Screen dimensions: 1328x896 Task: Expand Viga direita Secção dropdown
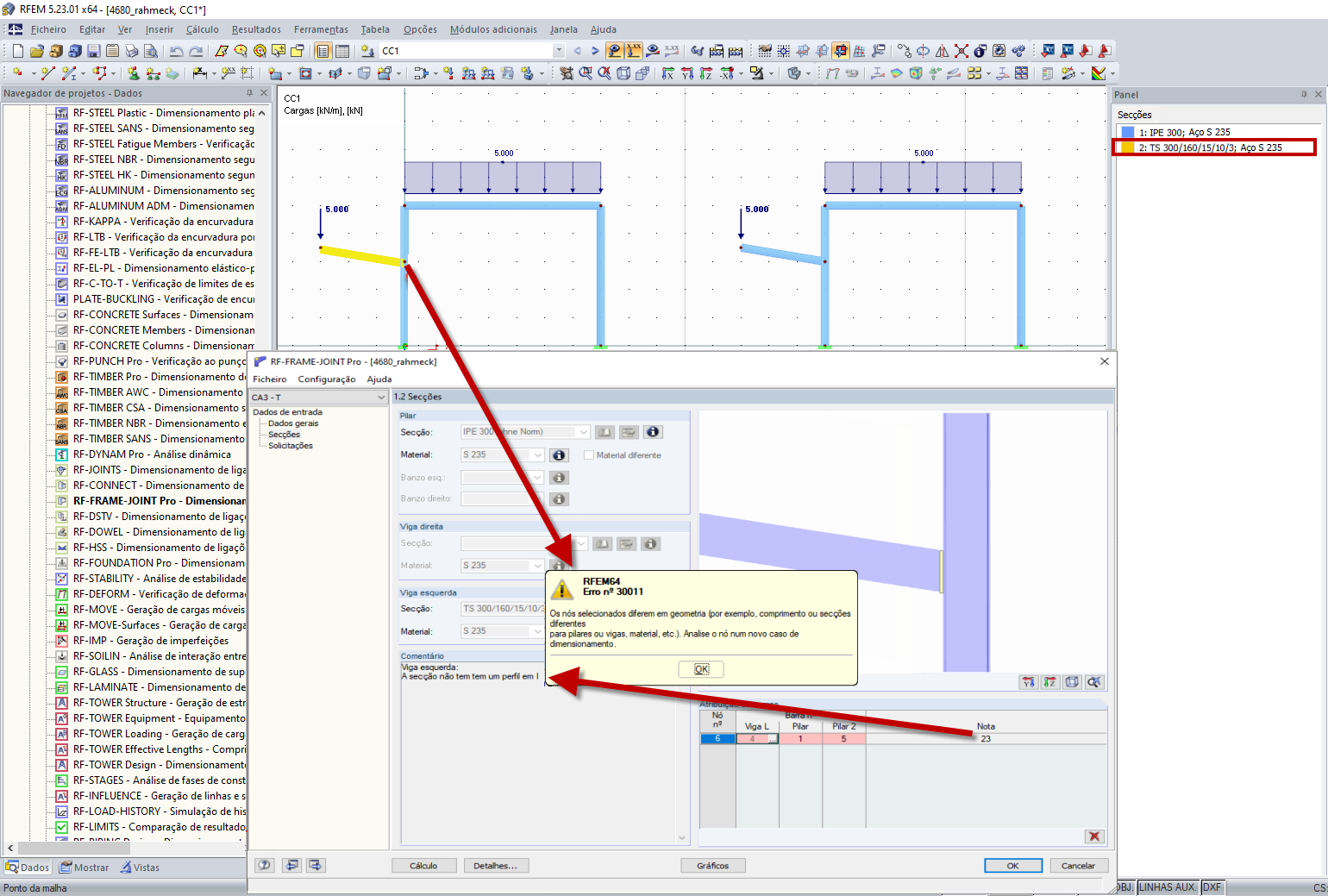pyautogui.click(x=582, y=543)
